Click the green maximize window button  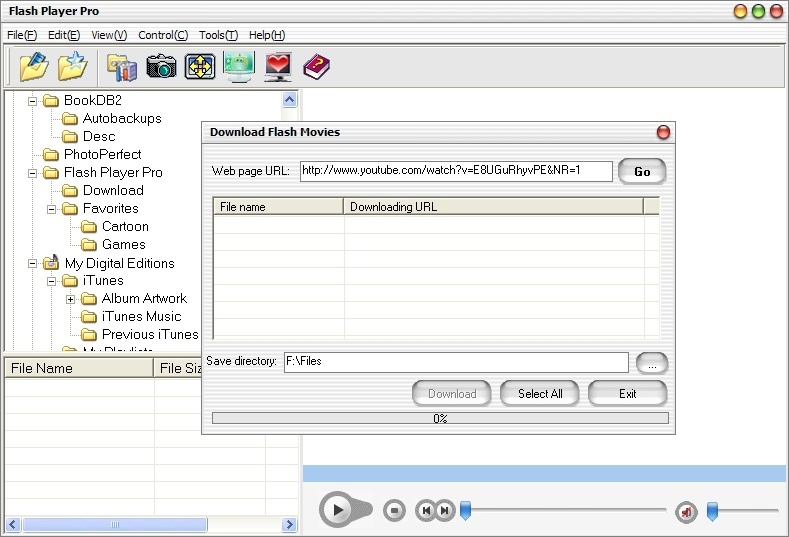[x=758, y=11]
